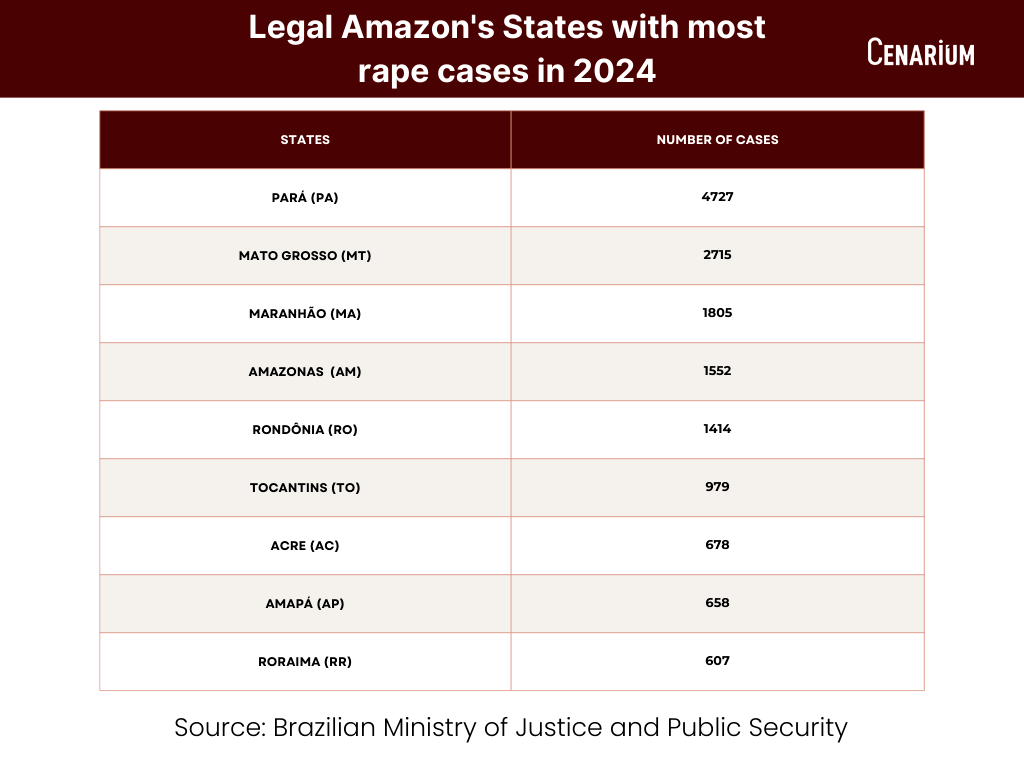Click the 1414 cases value
1024x768 pixels.
[717, 429]
